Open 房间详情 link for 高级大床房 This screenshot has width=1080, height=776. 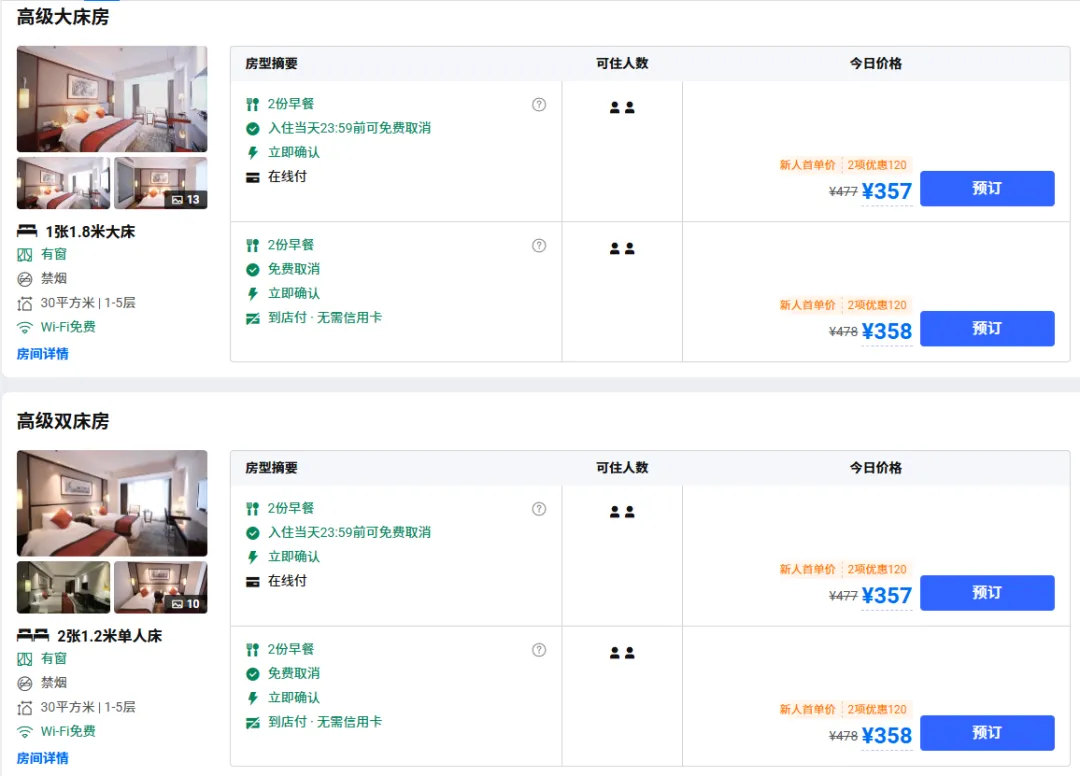click(43, 354)
